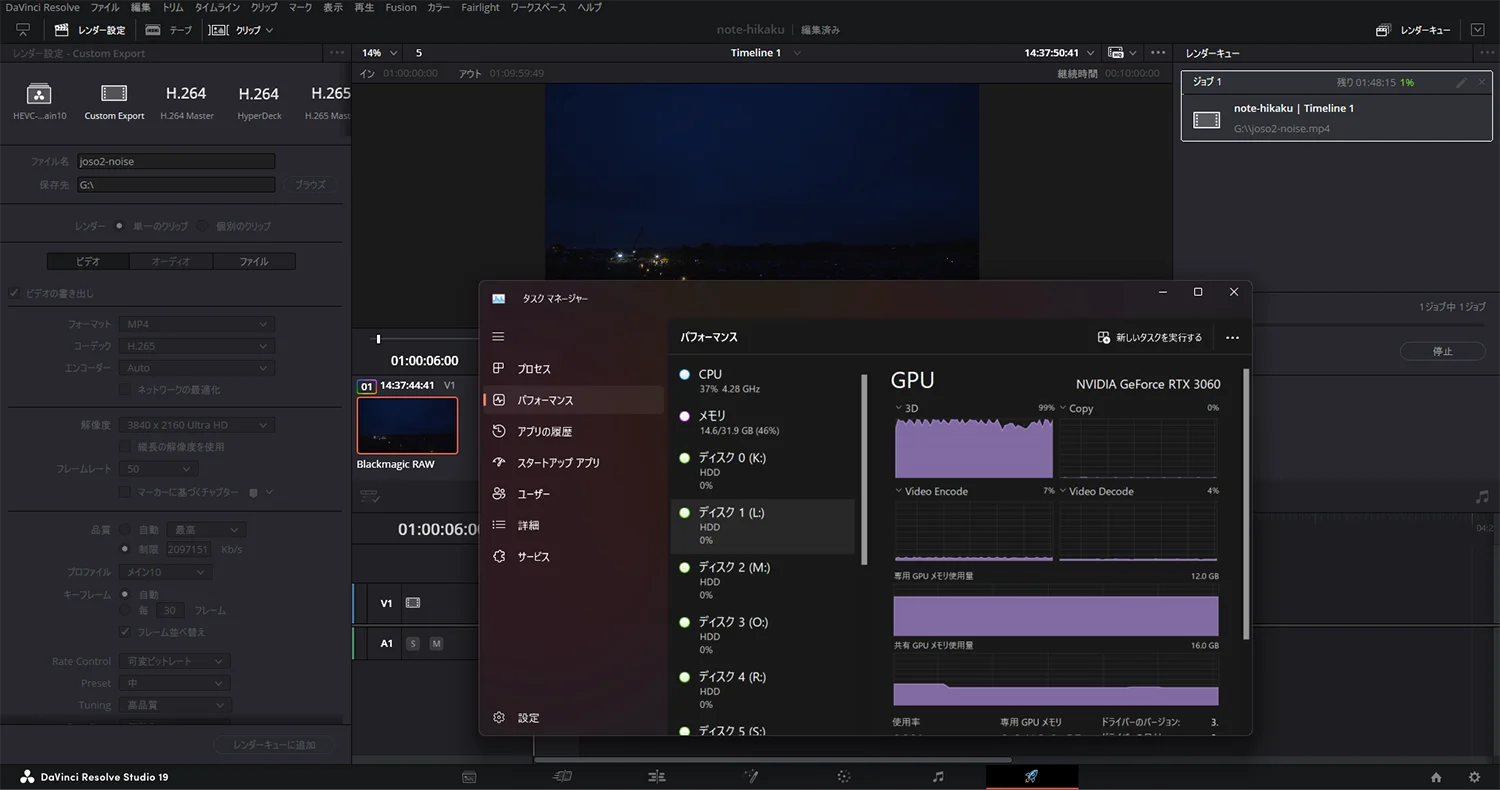Open the Color page icon
Screen dimensions: 1500x790
(844, 776)
